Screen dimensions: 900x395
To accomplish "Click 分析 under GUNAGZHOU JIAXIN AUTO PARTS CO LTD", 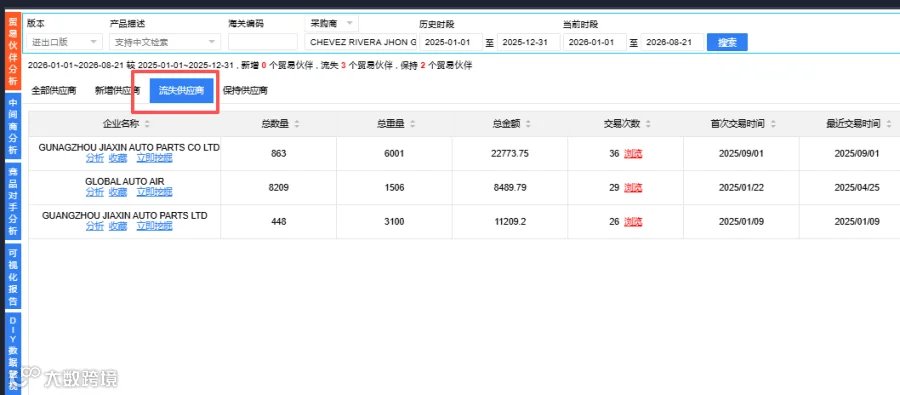I will point(95,158).
